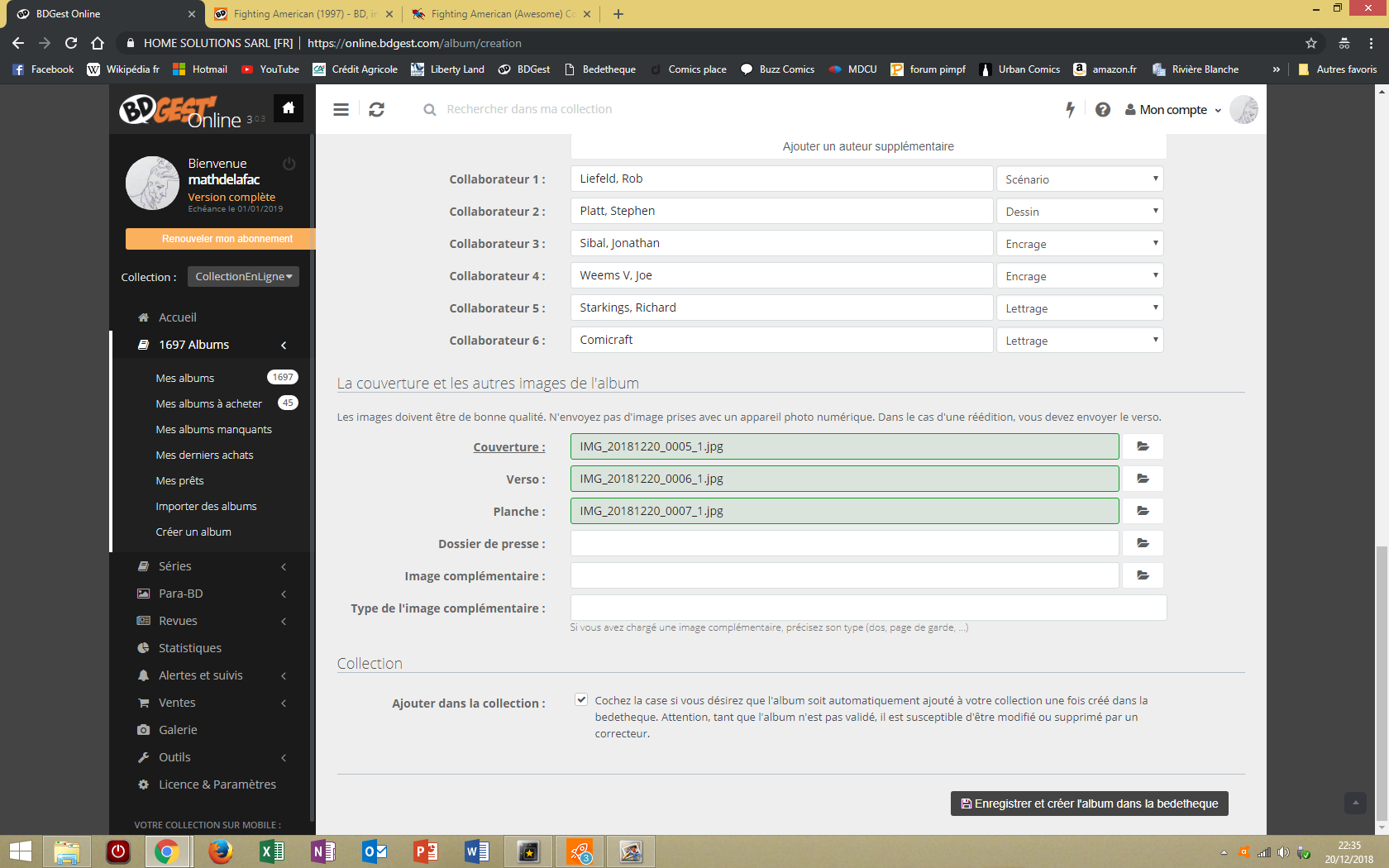Open Collaborateur 1 role dropdown showing Scénario

(1079, 179)
